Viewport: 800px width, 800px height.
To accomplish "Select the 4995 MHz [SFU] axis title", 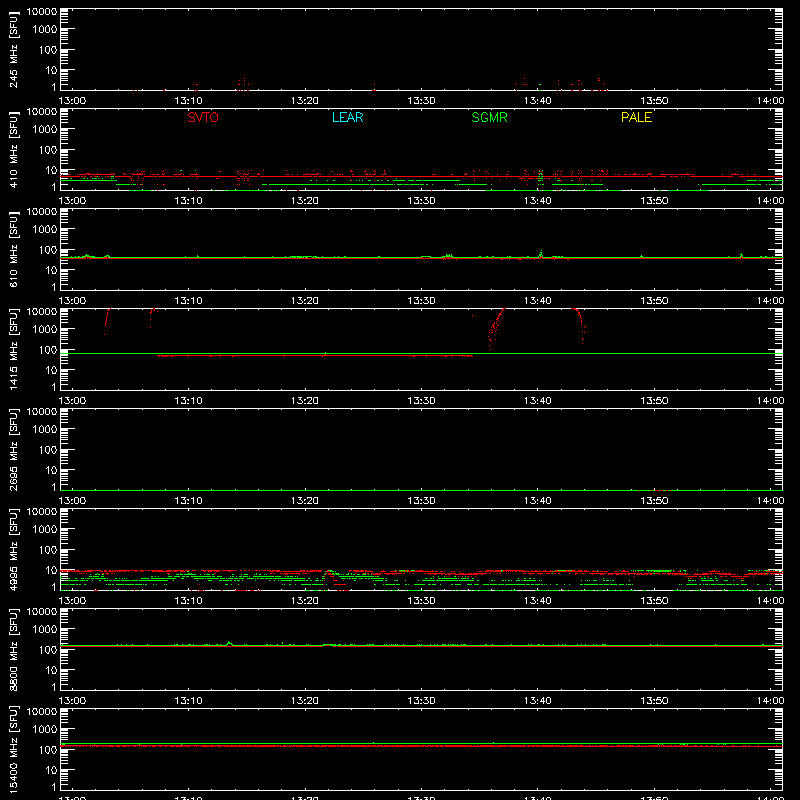I will [13, 549].
